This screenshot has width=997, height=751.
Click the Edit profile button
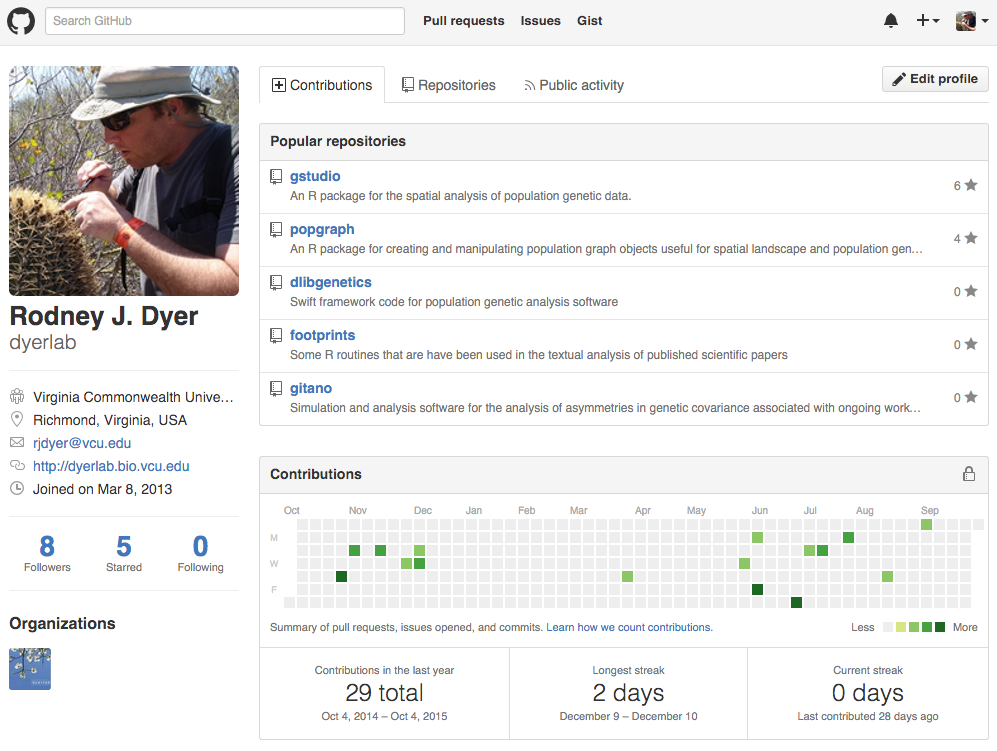point(935,79)
